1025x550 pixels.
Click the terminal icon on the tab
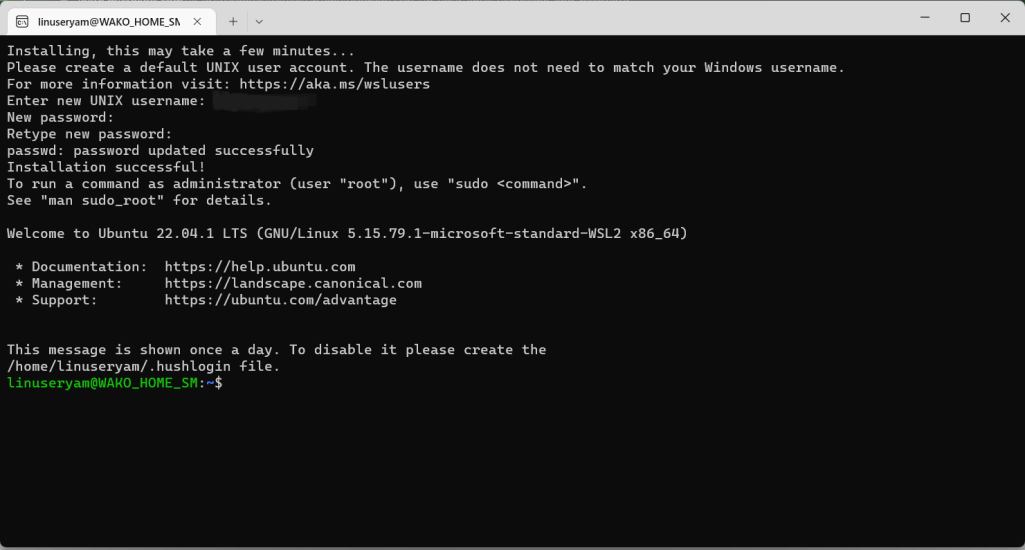(x=22, y=22)
